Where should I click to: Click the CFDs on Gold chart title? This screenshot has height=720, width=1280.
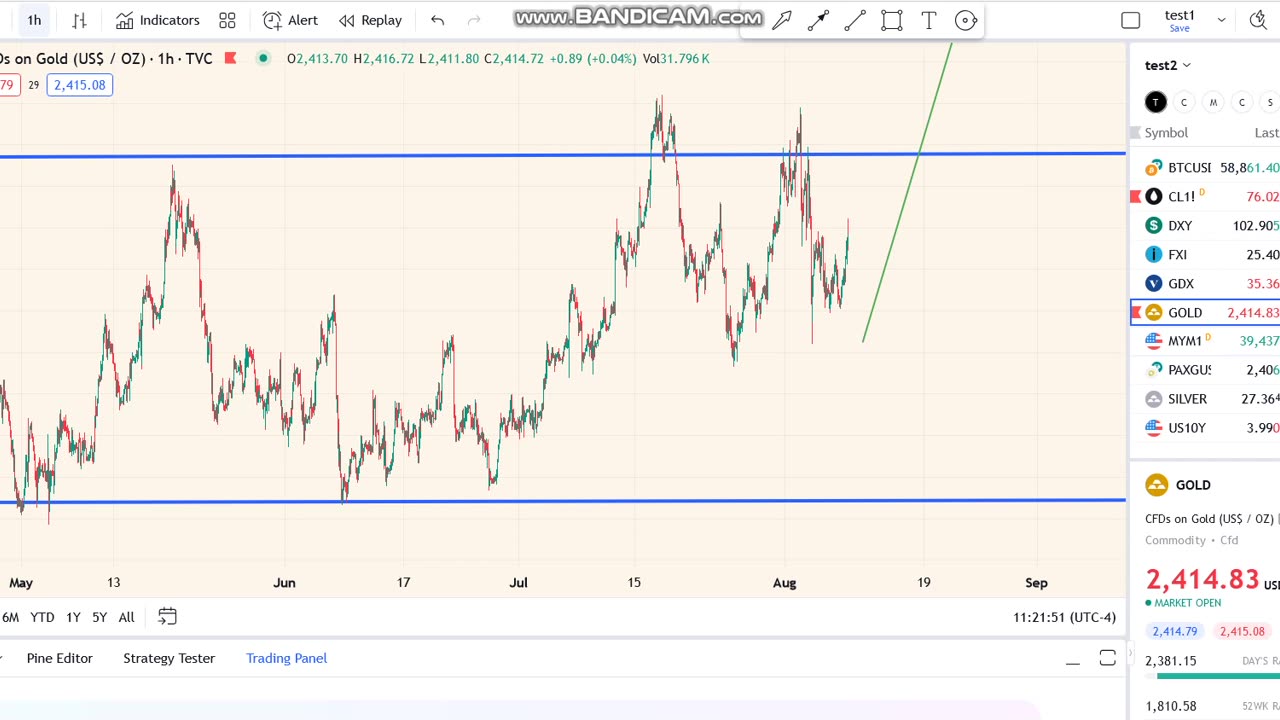click(106, 58)
